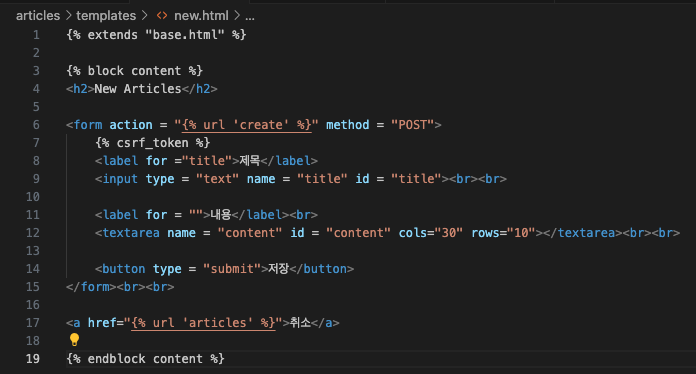Viewport: 696px width, 374px height.
Task: Click the HTML file icon in breadcrumb
Action: pos(162,16)
